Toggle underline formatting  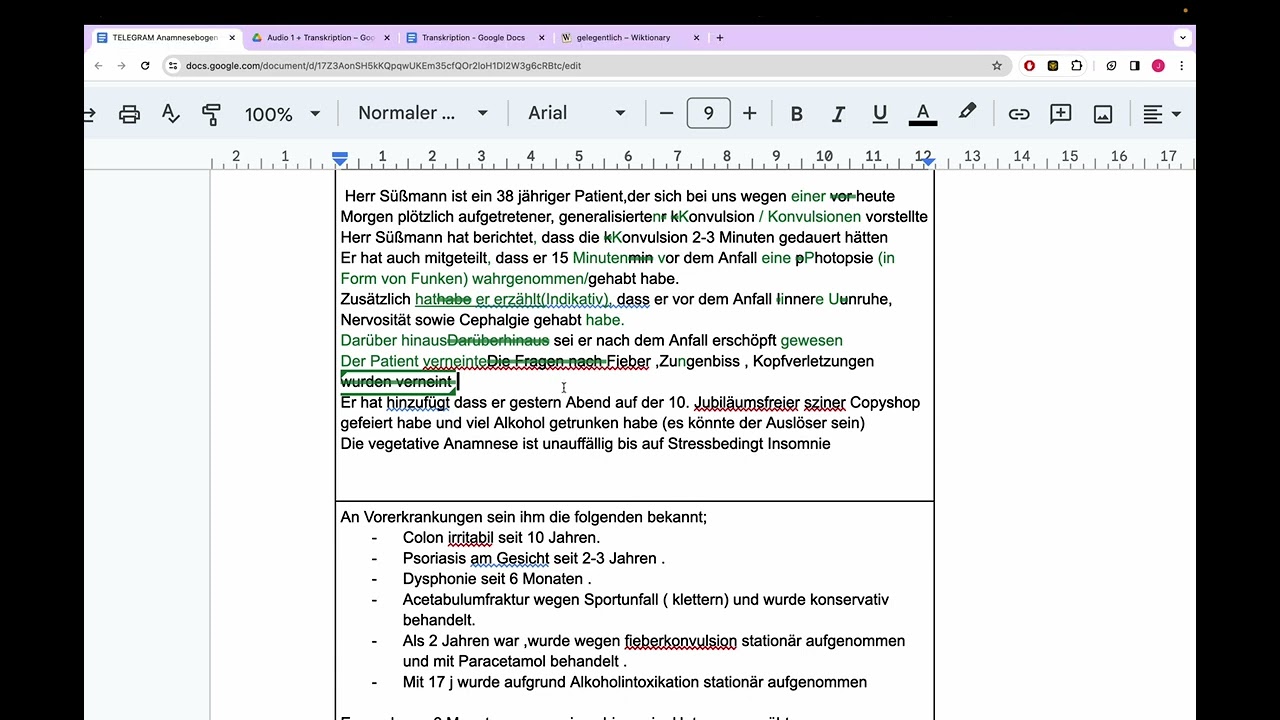point(880,114)
